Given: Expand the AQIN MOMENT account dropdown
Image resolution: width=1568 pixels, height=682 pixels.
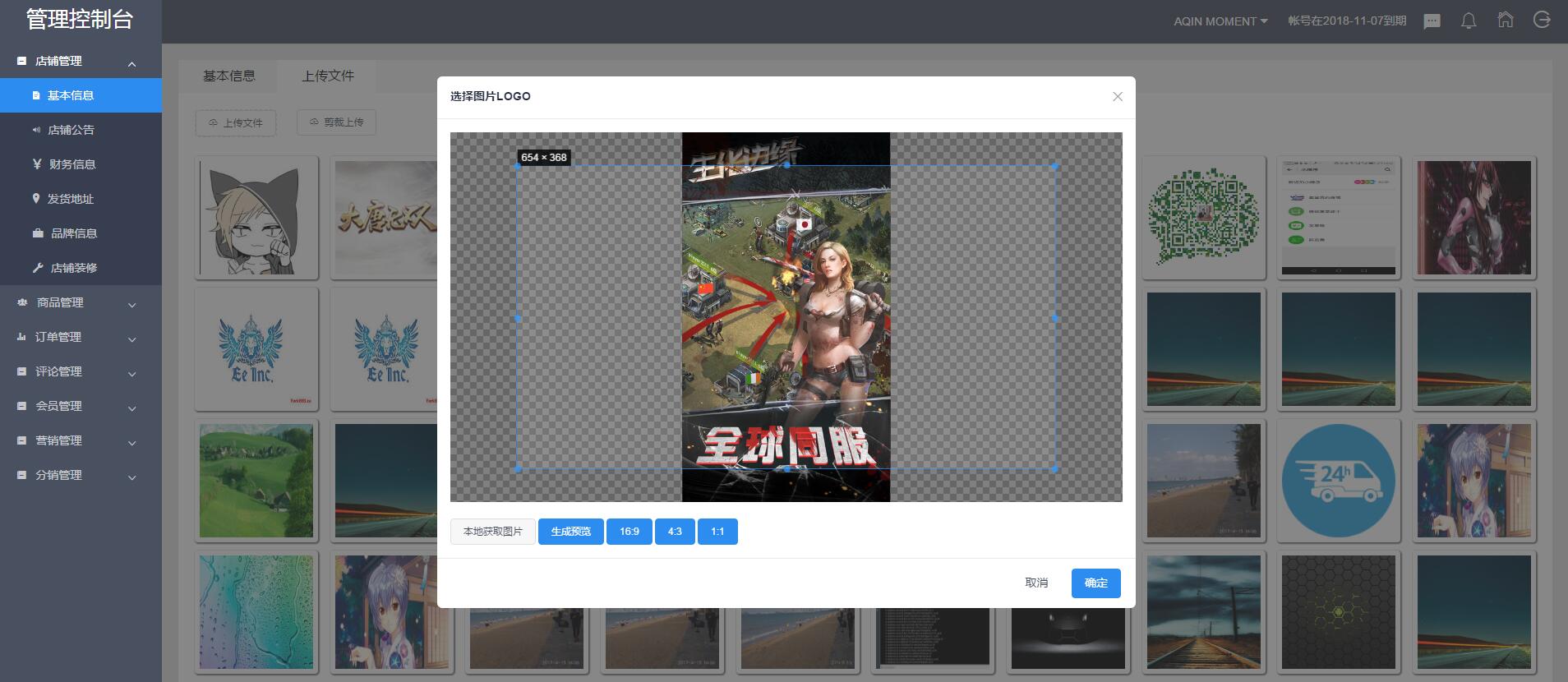Looking at the screenshot, I should [x=1220, y=21].
